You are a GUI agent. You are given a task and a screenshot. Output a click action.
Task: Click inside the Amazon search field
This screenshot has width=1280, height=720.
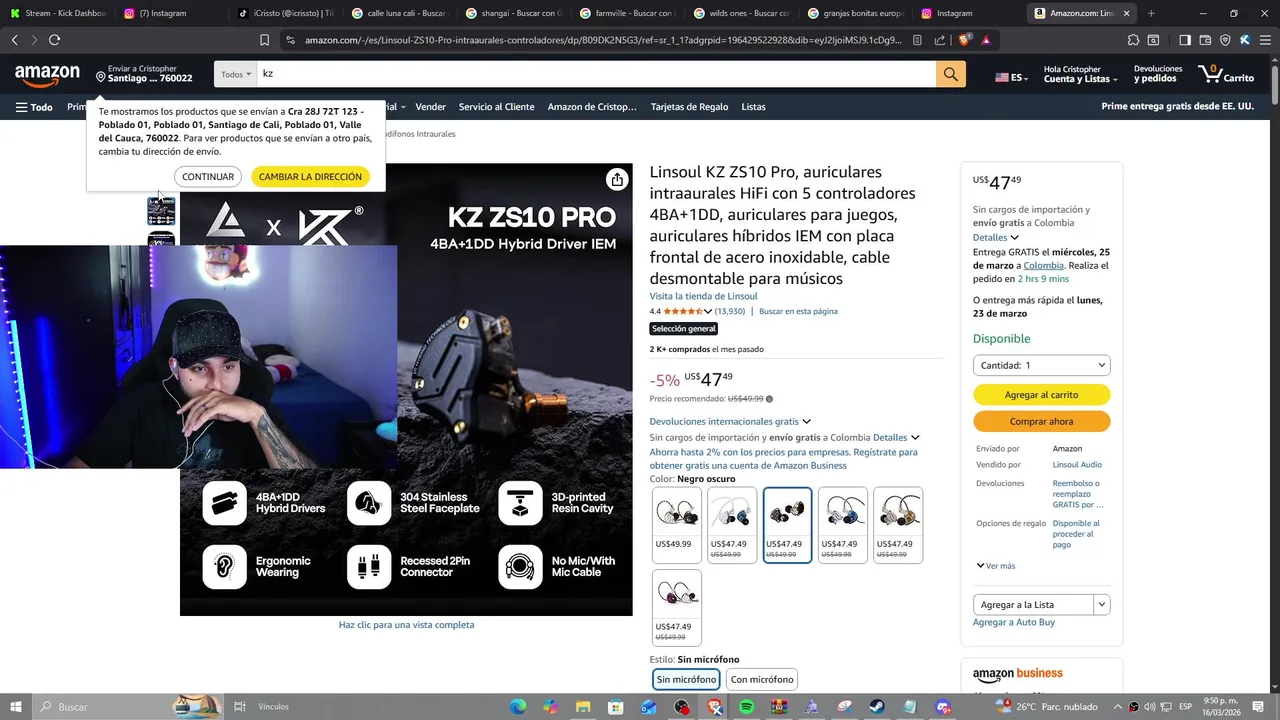click(596, 74)
